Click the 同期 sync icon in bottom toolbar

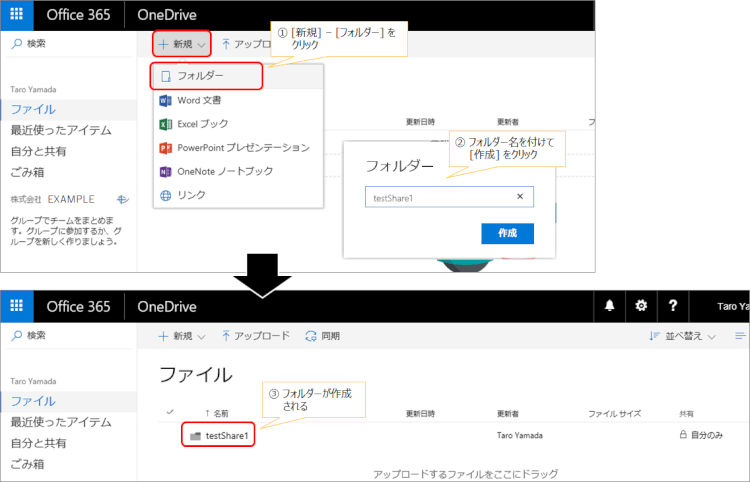[311, 336]
